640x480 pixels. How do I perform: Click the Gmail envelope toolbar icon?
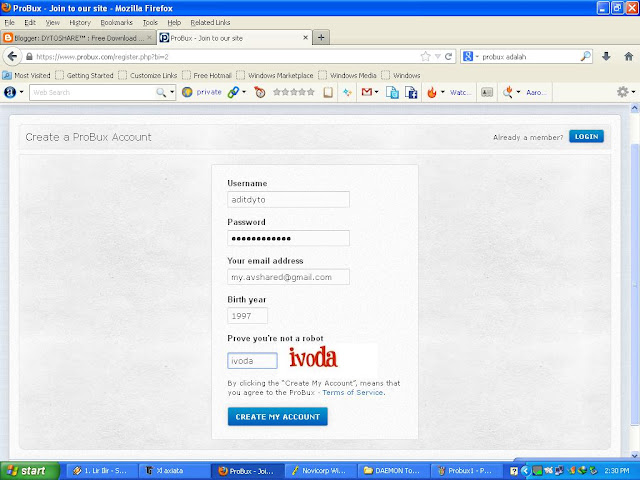(x=367, y=92)
